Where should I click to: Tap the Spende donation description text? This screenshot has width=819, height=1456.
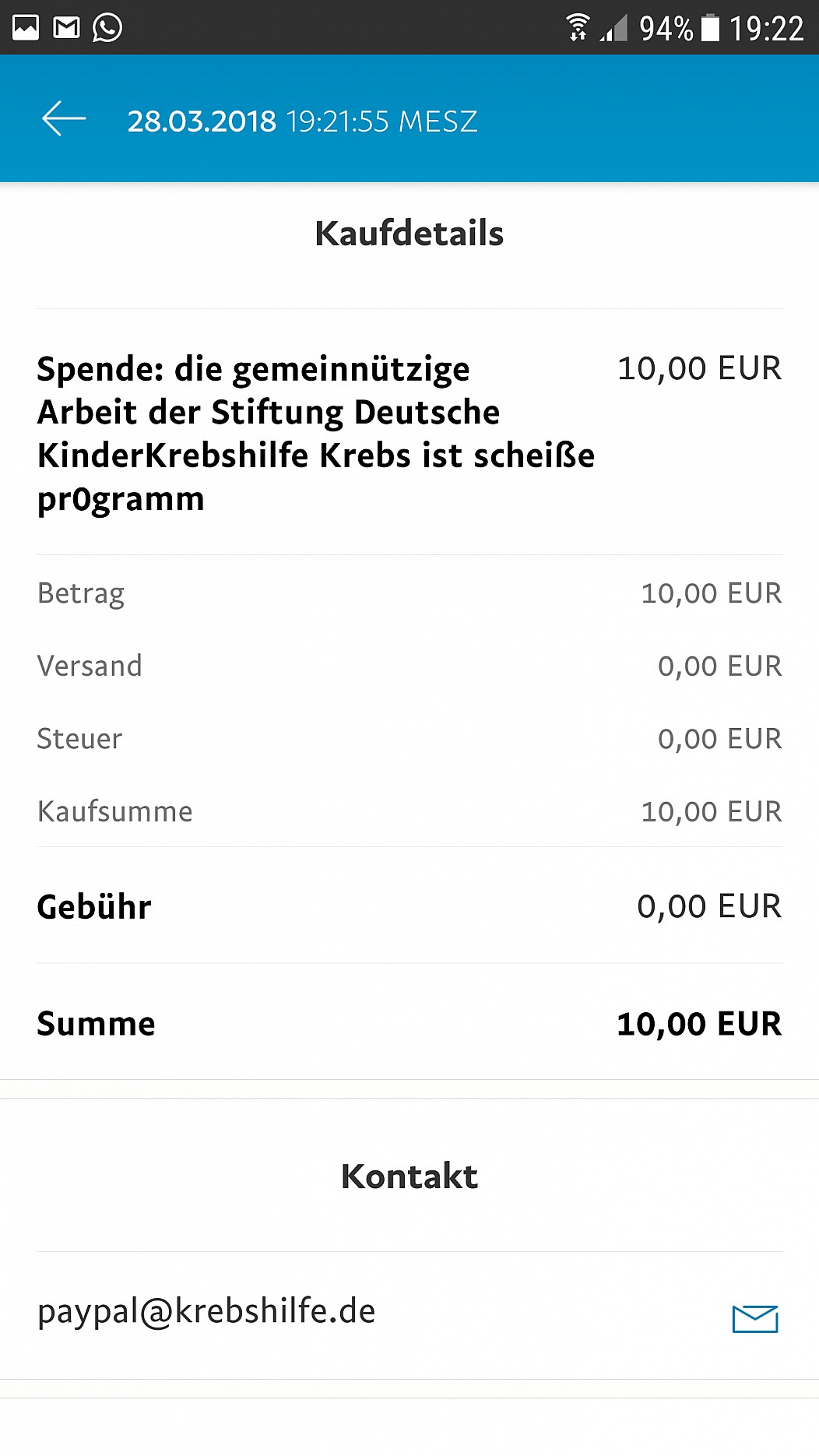[315, 434]
